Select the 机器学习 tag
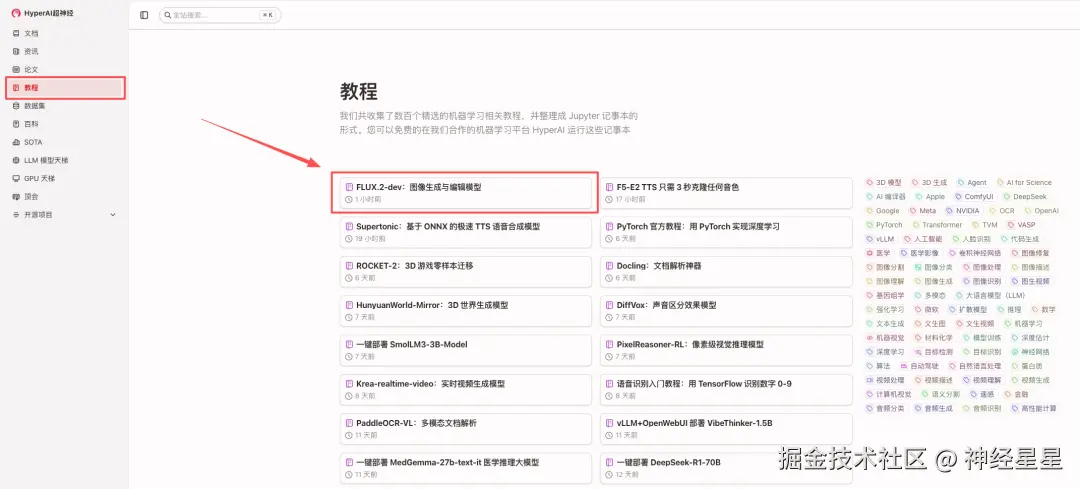Viewport: 1080px width, 489px height. coord(1022,323)
